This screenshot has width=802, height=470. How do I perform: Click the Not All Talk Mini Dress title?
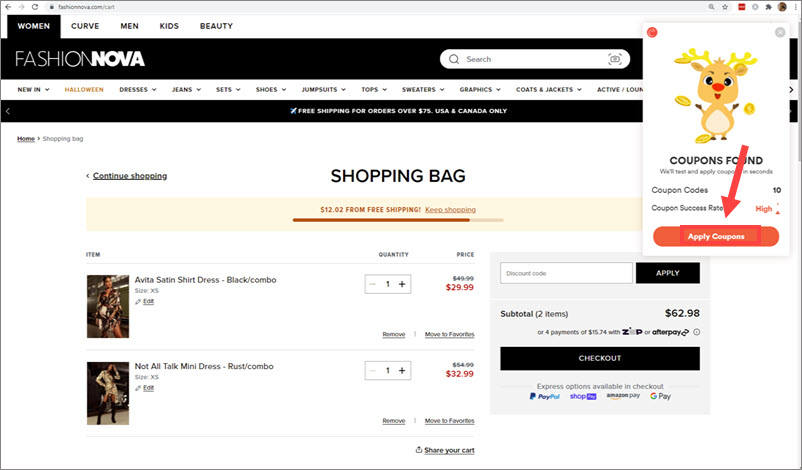click(204, 366)
